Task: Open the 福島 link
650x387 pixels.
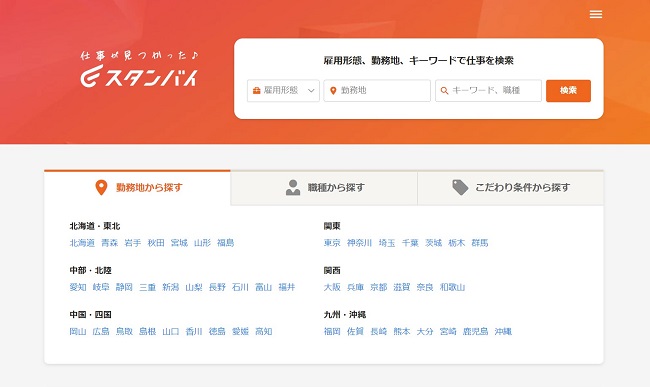Action: click(x=226, y=243)
